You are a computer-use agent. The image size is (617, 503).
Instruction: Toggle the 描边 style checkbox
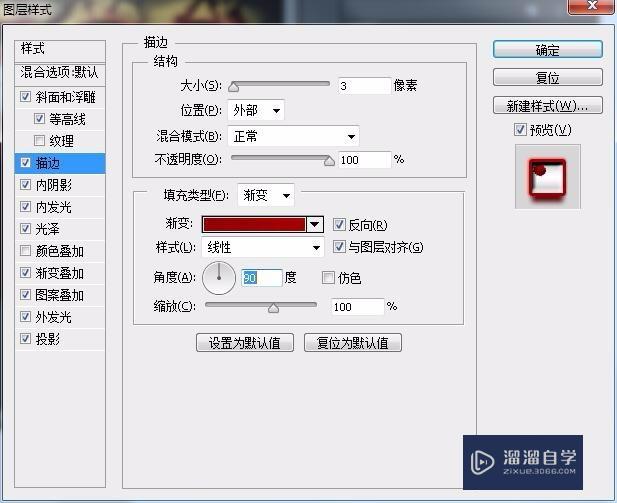[26, 163]
